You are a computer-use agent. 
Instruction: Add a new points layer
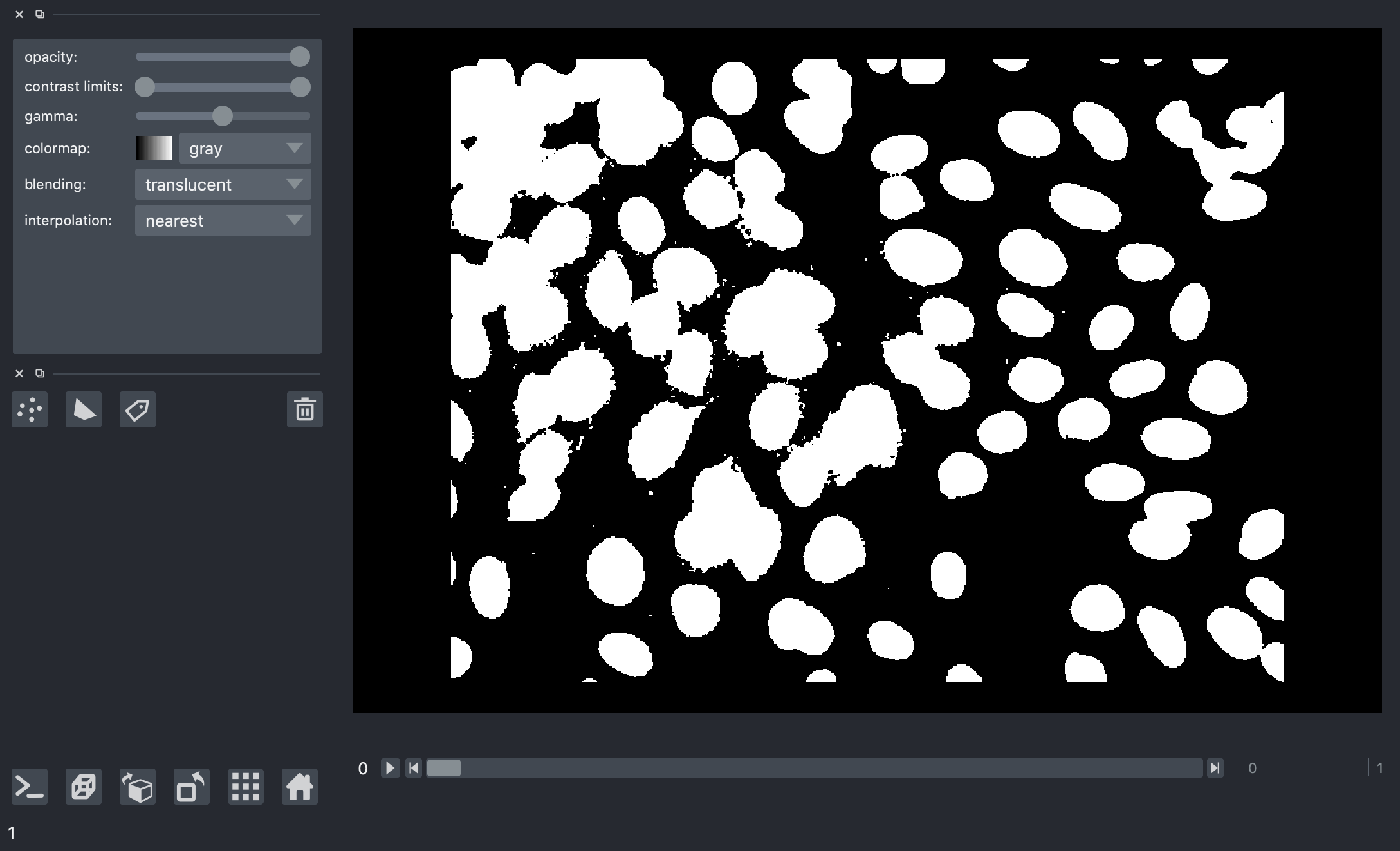(30, 409)
